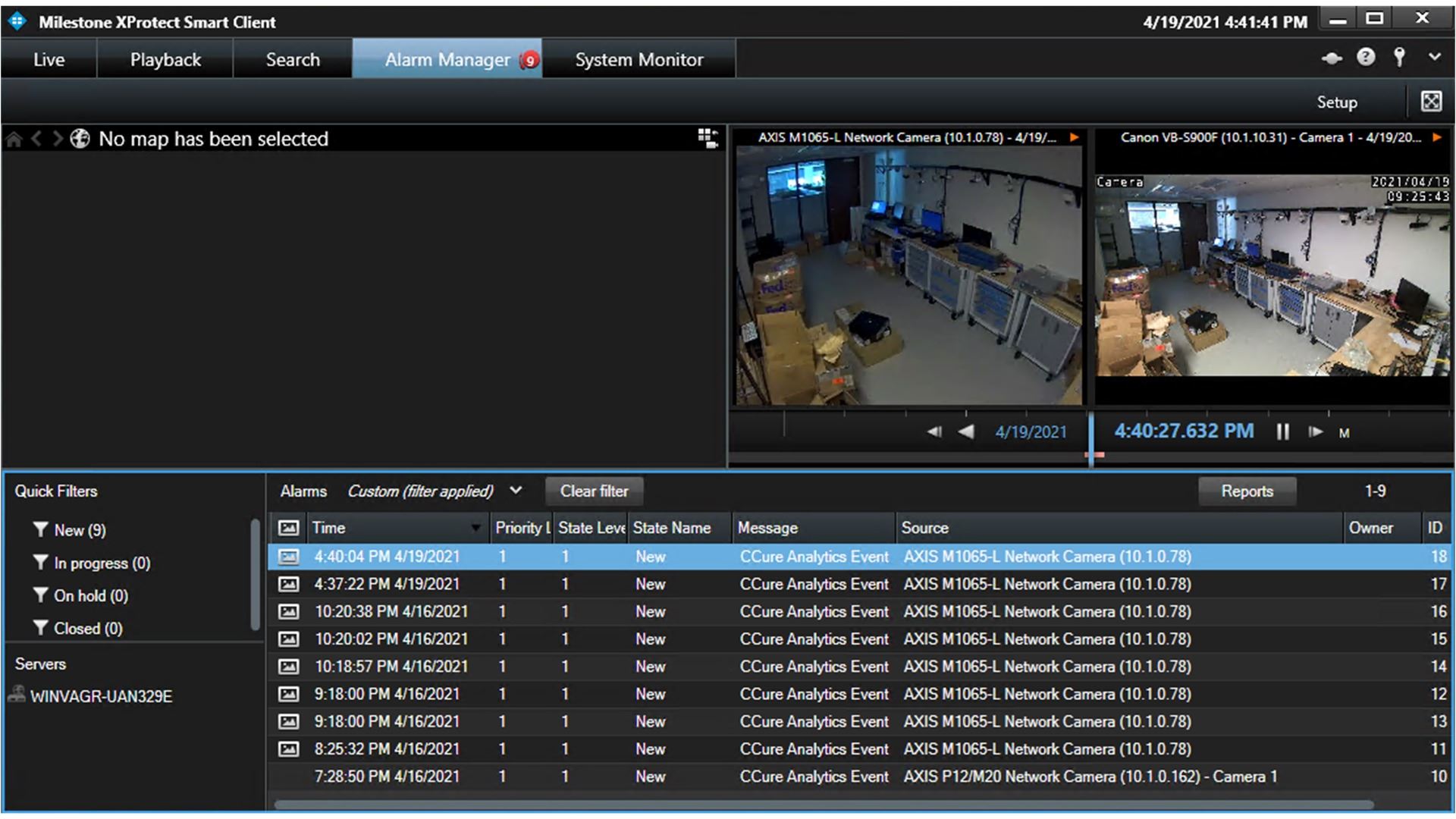Click the AXIS M1065-L camera orange arrow
The height and width of the screenshot is (819, 1456).
tap(1074, 137)
